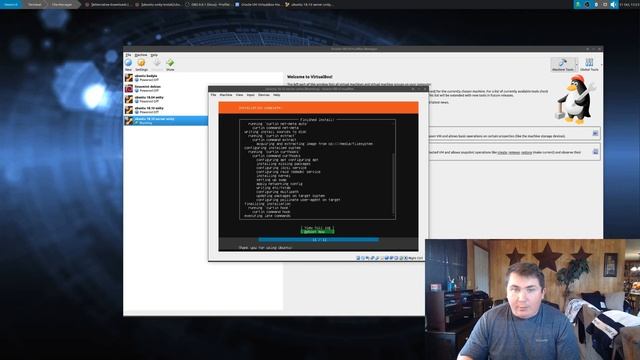Select the running ubuntu 18.10 server virtual machine
This screenshot has height=360, width=640.
click(166, 120)
